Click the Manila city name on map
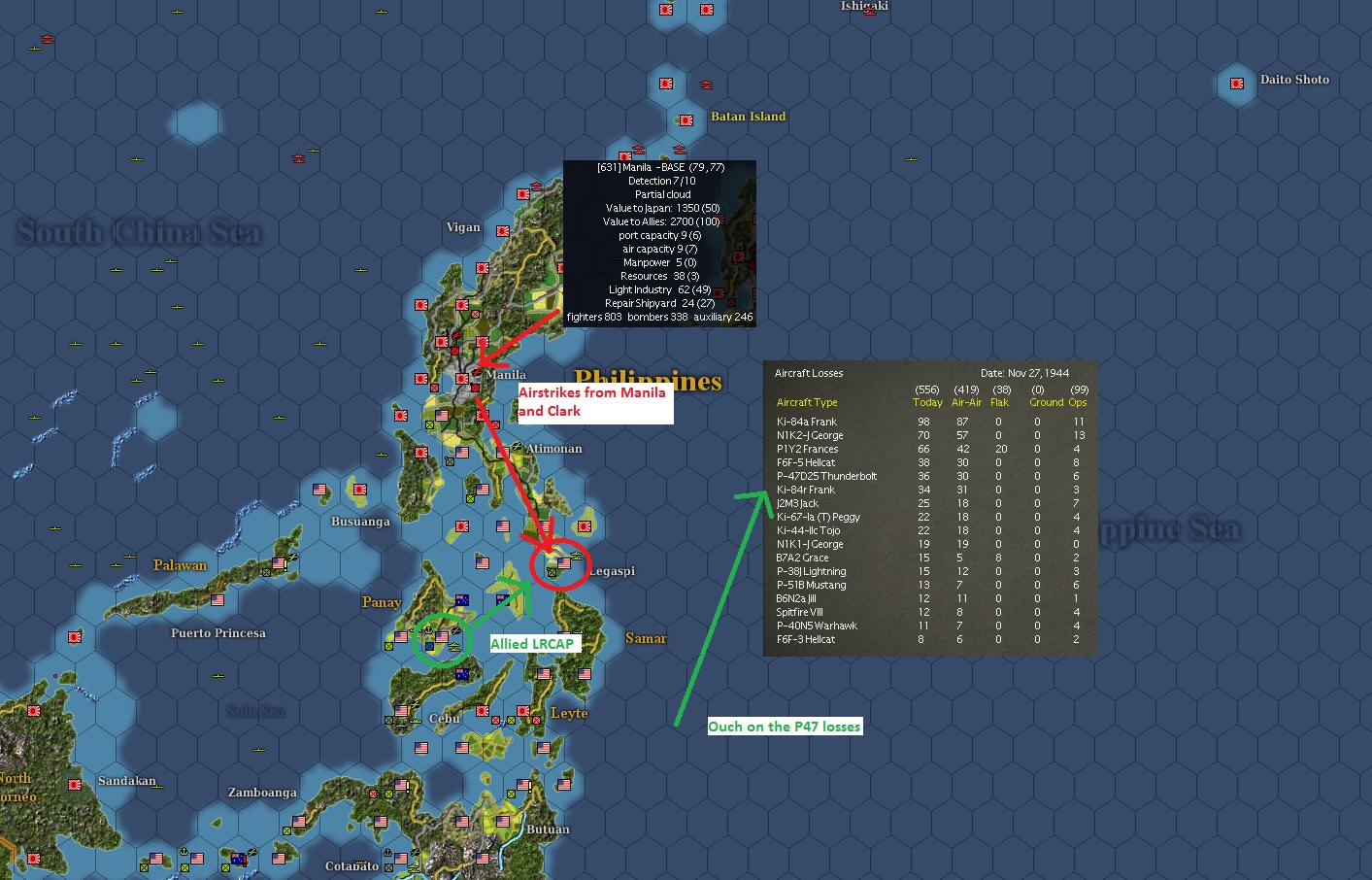 point(506,374)
